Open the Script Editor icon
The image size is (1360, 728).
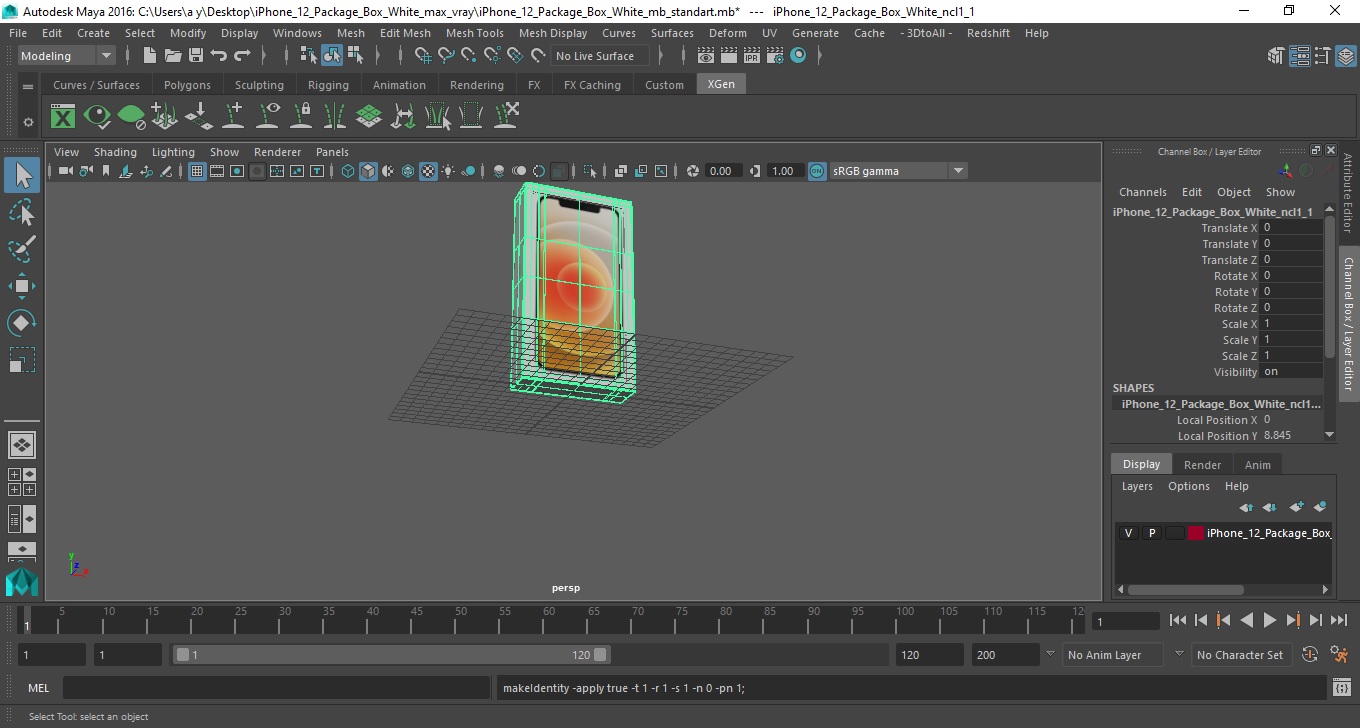point(1342,688)
